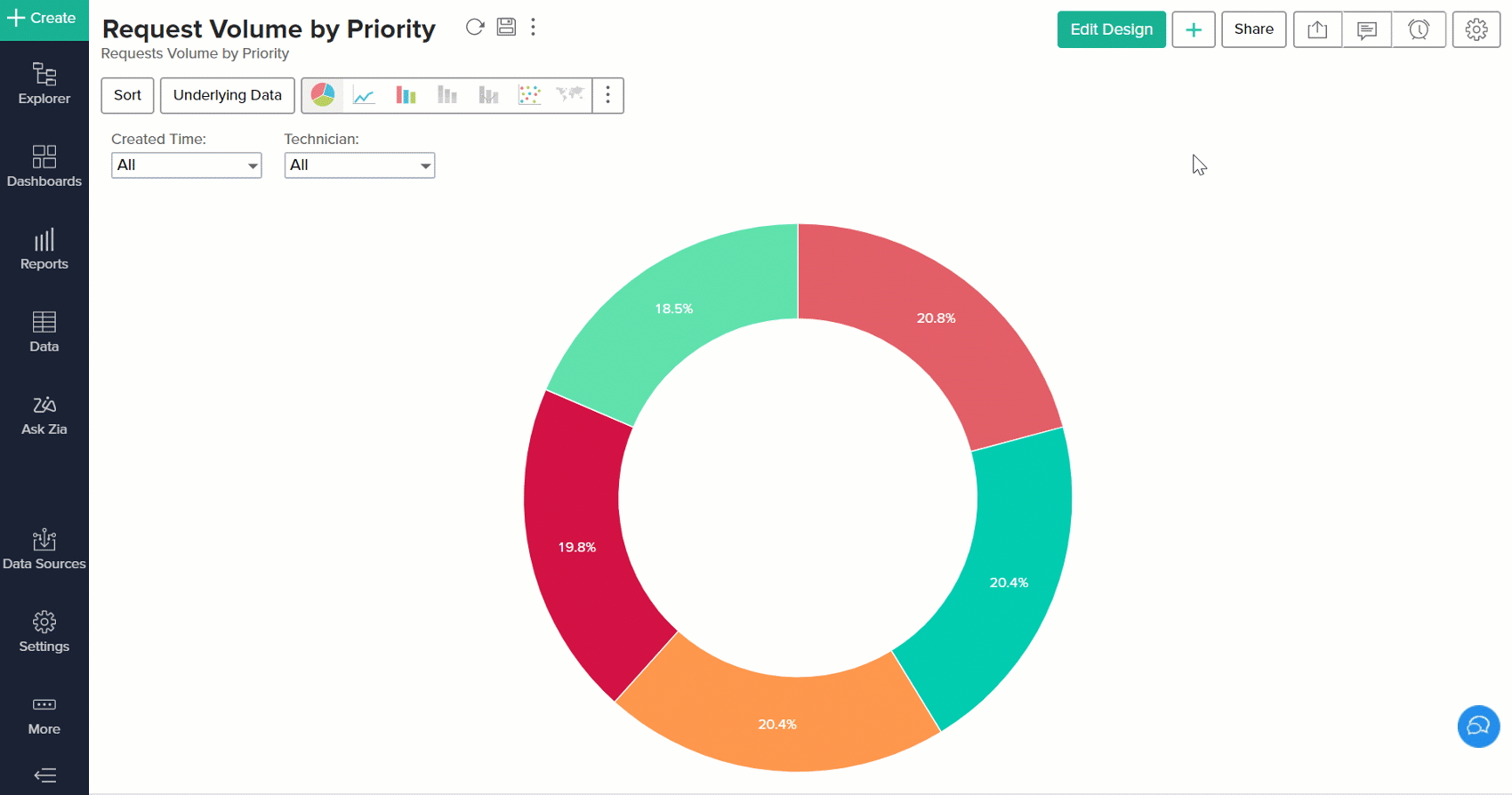Image resolution: width=1512 pixels, height=795 pixels.
Task: Choose the scatter plot chart type
Action: (x=529, y=95)
